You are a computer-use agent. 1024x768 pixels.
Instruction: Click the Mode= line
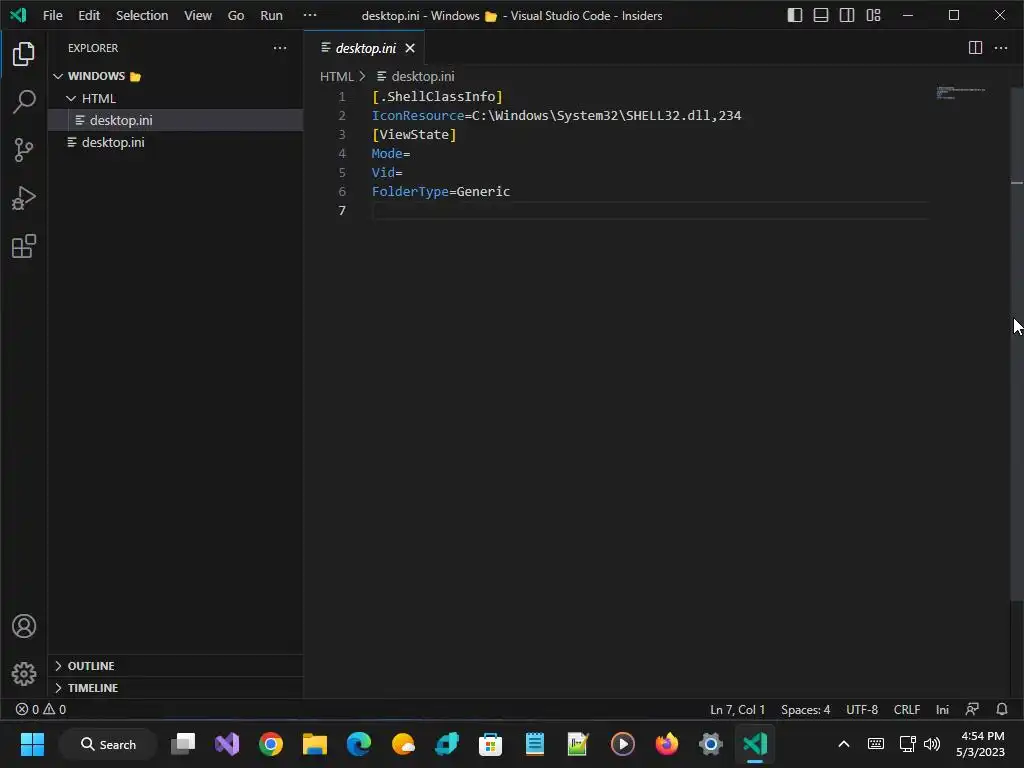pos(391,153)
